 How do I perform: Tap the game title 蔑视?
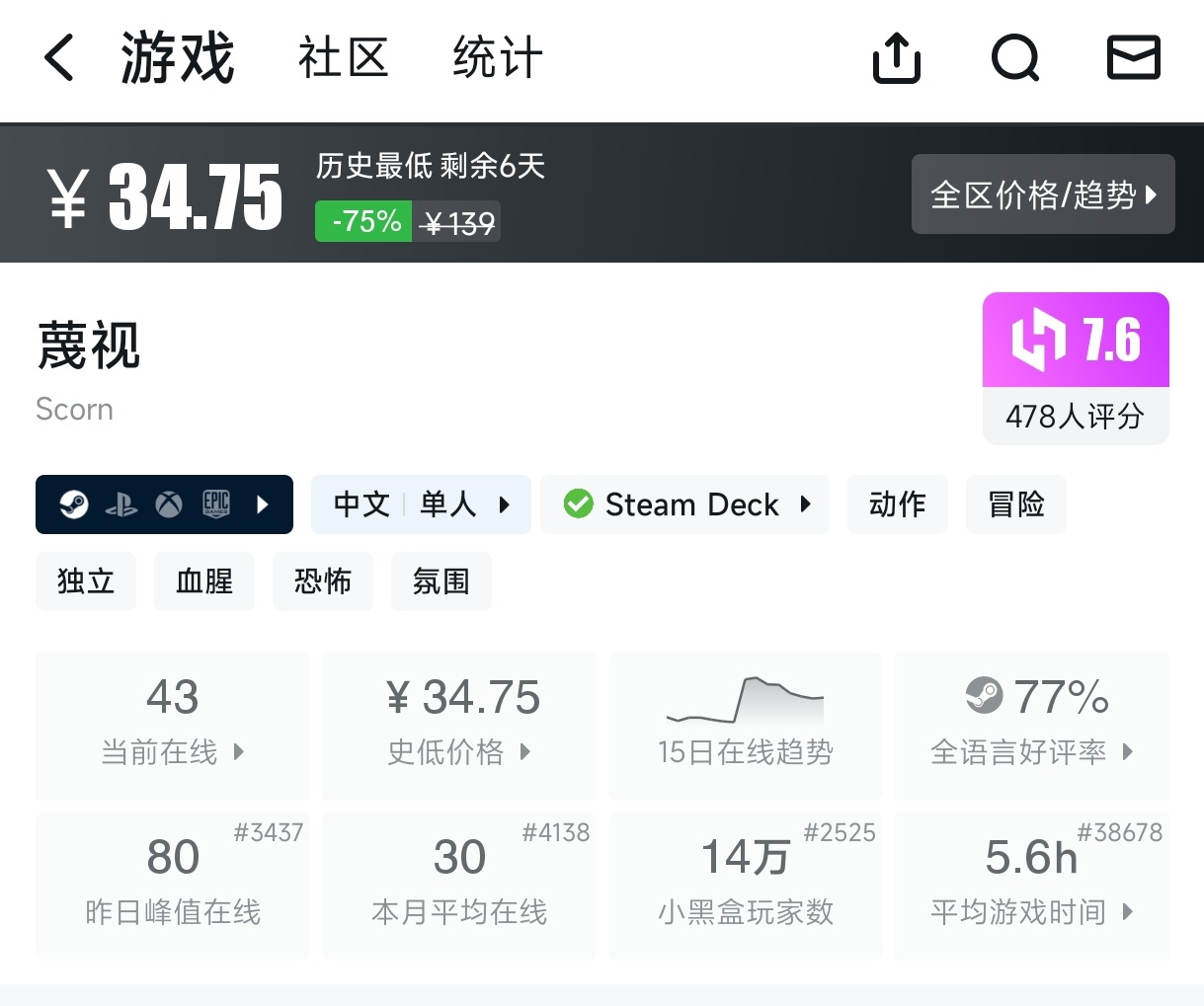click(89, 347)
